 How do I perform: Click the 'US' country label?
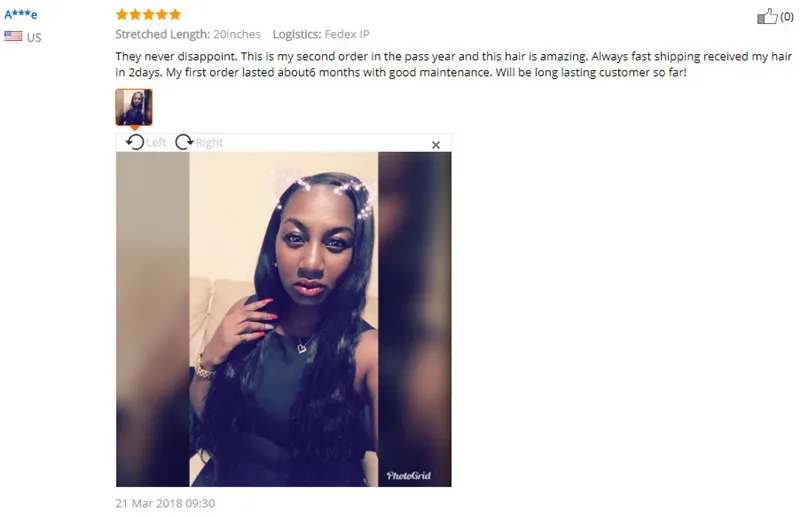tap(34, 38)
